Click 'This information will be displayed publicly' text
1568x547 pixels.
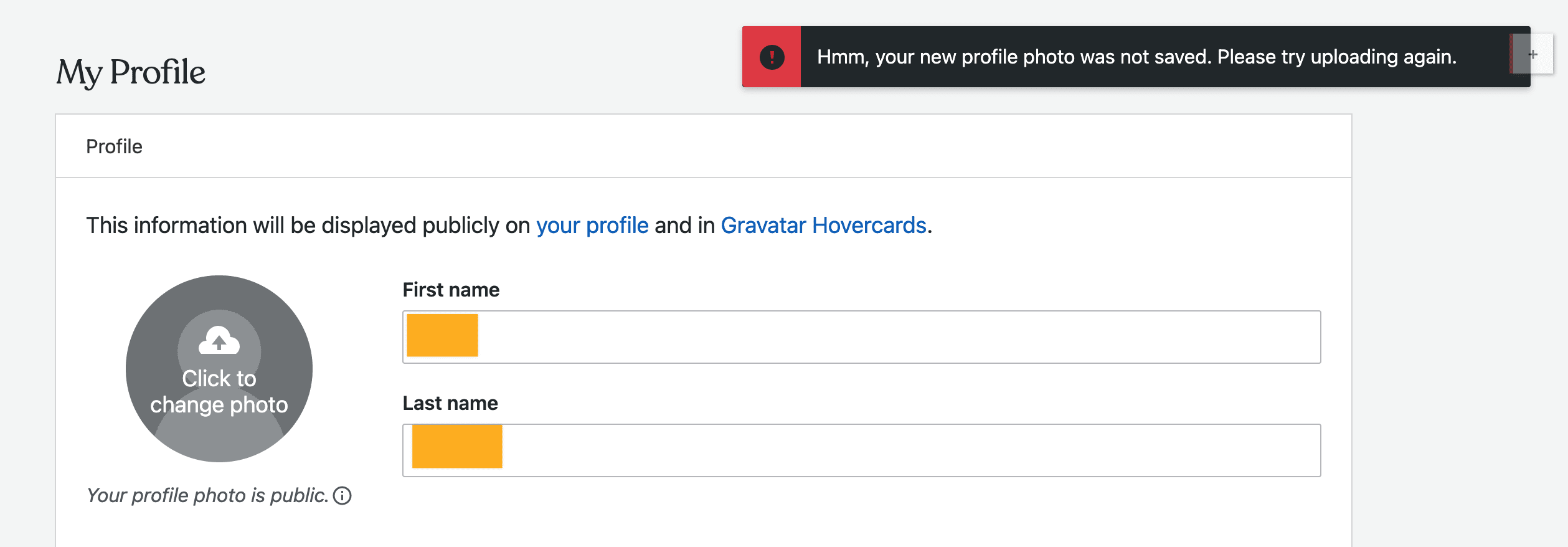pos(308,225)
